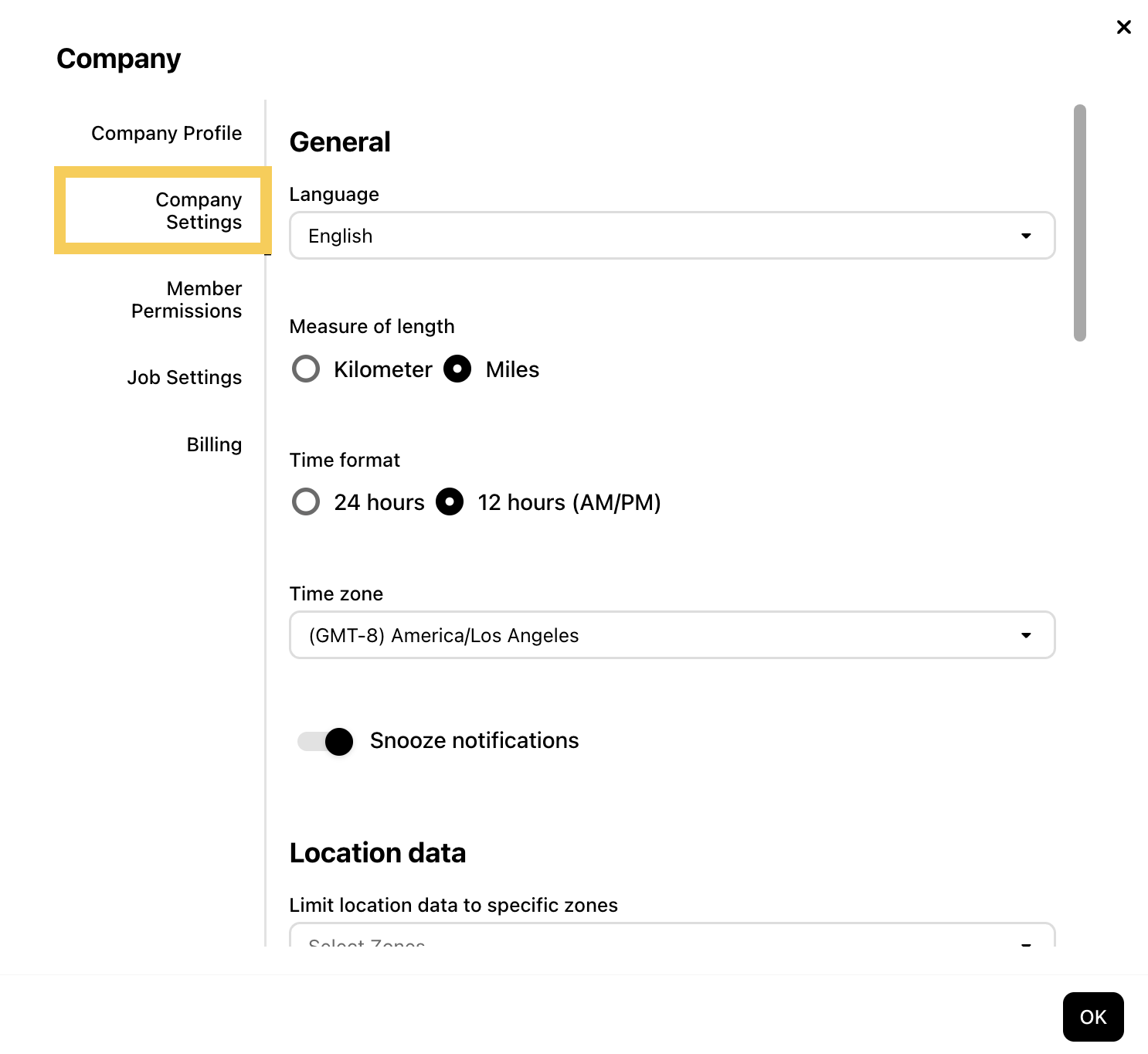1148x1054 pixels.
Task: Toggle the Snooze notifications switch
Action: (326, 741)
